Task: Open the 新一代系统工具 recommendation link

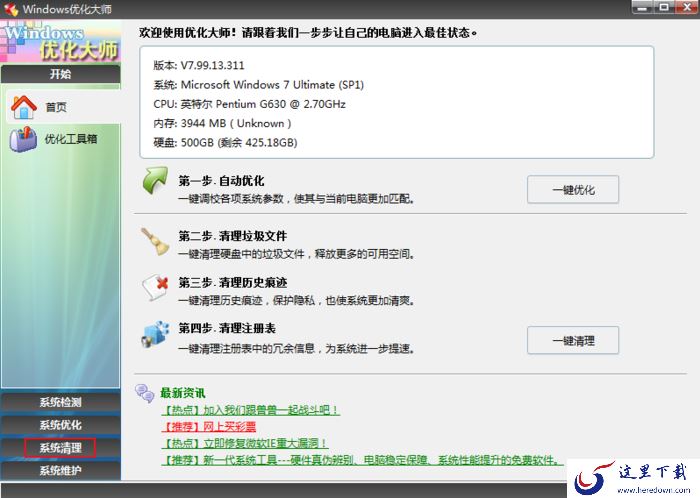Action: (362, 460)
